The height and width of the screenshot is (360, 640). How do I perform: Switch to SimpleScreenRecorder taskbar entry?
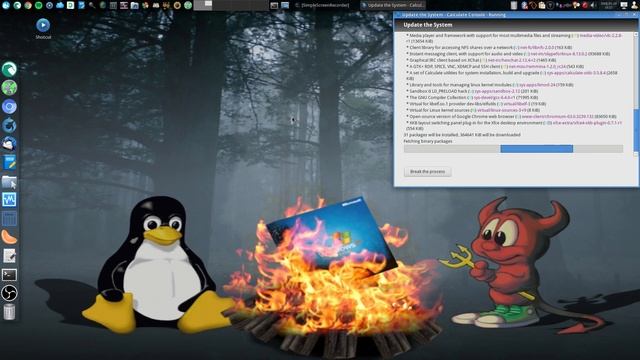[322, 5]
